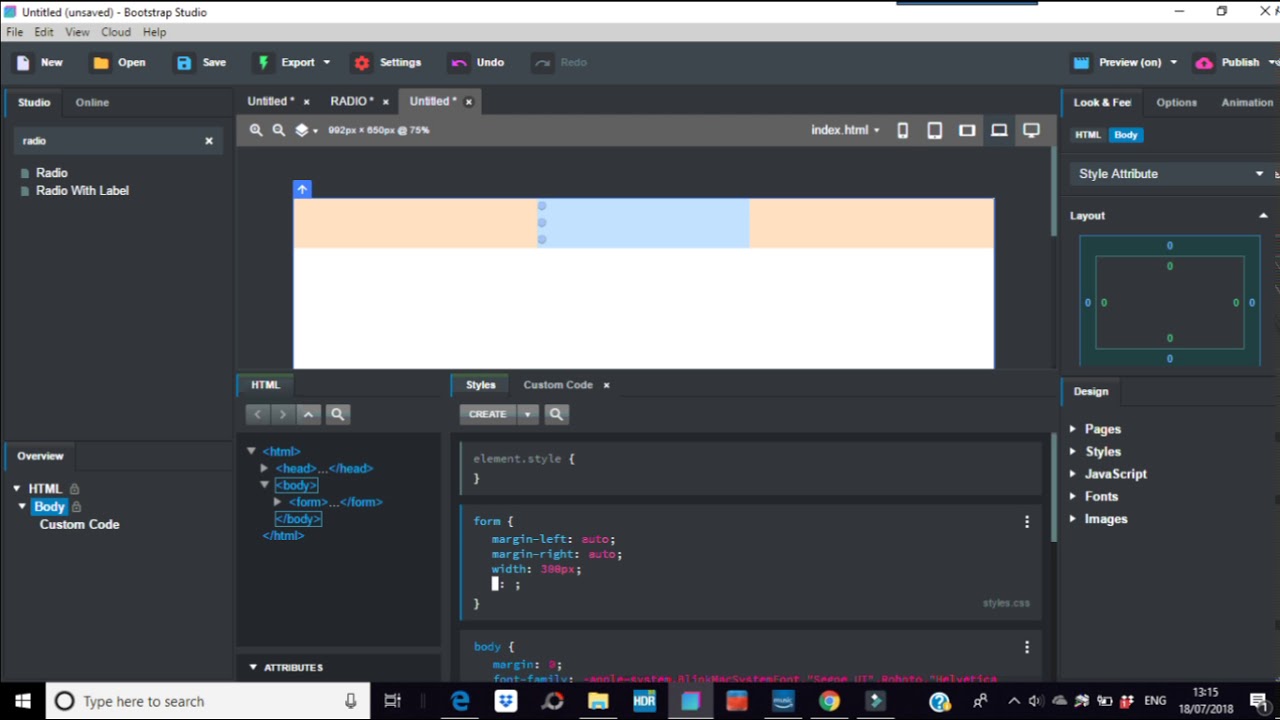Image resolution: width=1280 pixels, height=720 pixels.
Task: Create a new design with the New button
Action: point(39,62)
